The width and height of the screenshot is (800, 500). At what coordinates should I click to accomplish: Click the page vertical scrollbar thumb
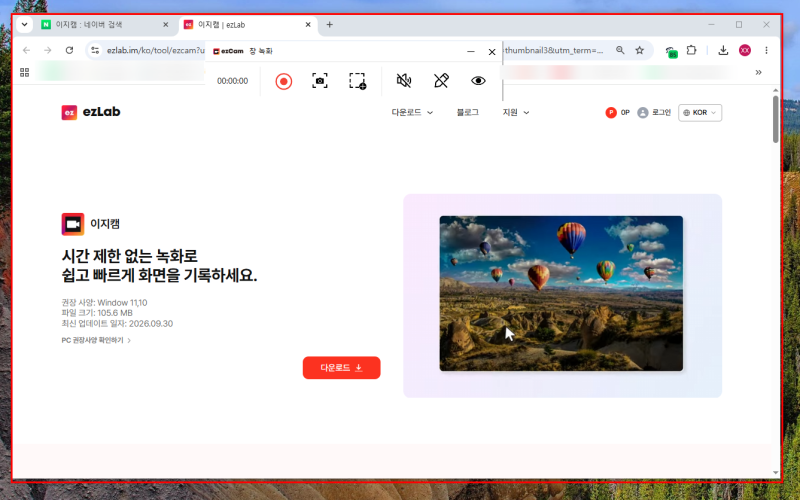[x=776, y=118]
